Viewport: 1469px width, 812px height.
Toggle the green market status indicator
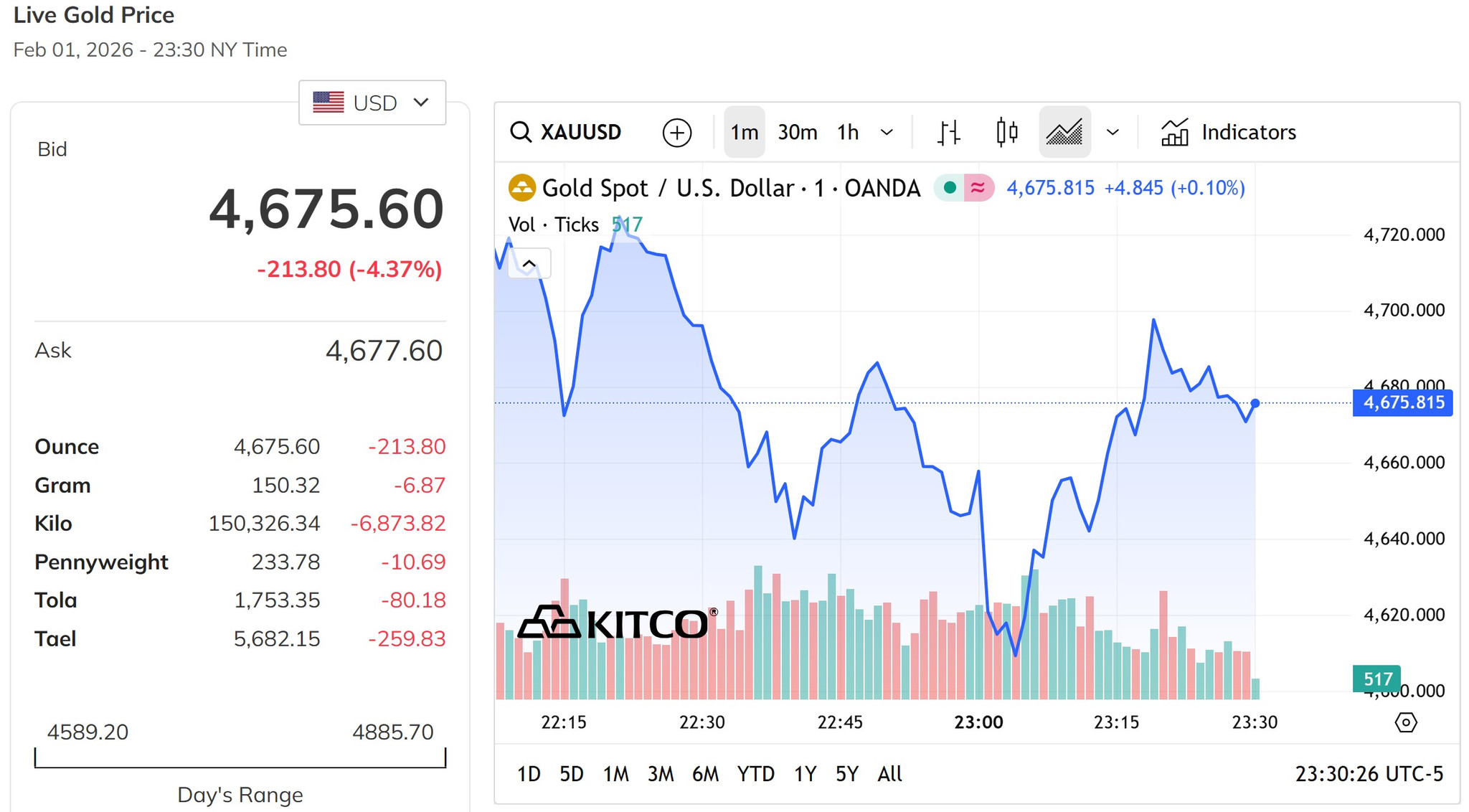(950, 188)
